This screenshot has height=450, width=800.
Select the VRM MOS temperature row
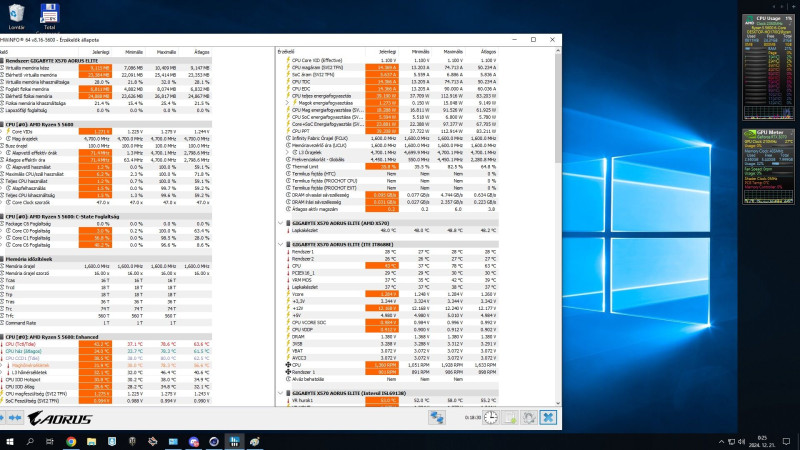click(388, 280)
